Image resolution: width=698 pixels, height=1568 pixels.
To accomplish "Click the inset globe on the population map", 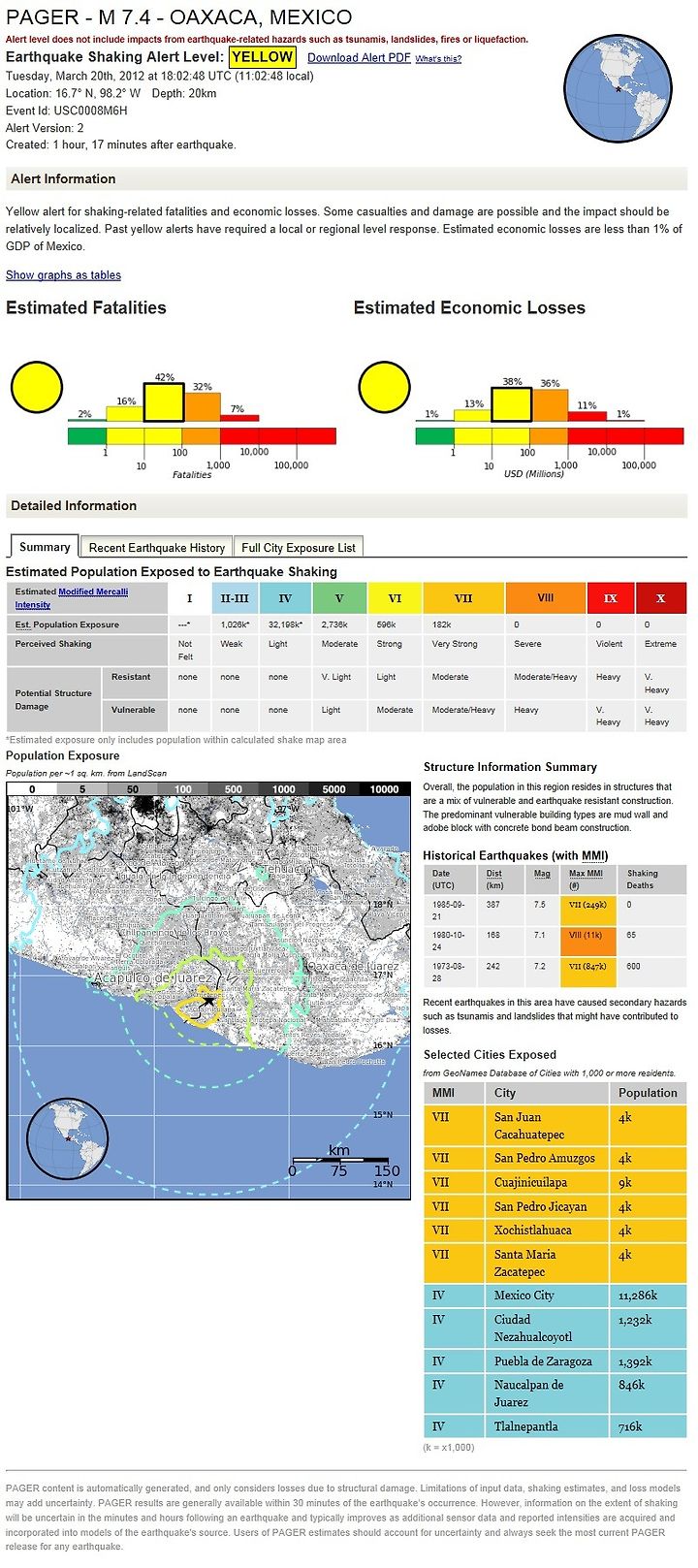I will pos(67,1137).
